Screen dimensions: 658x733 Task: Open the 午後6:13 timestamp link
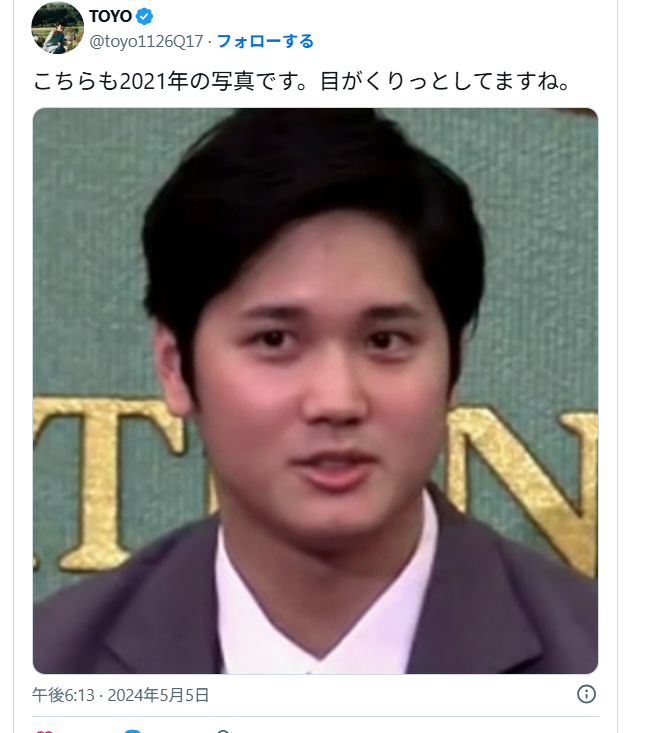point(63,695)
